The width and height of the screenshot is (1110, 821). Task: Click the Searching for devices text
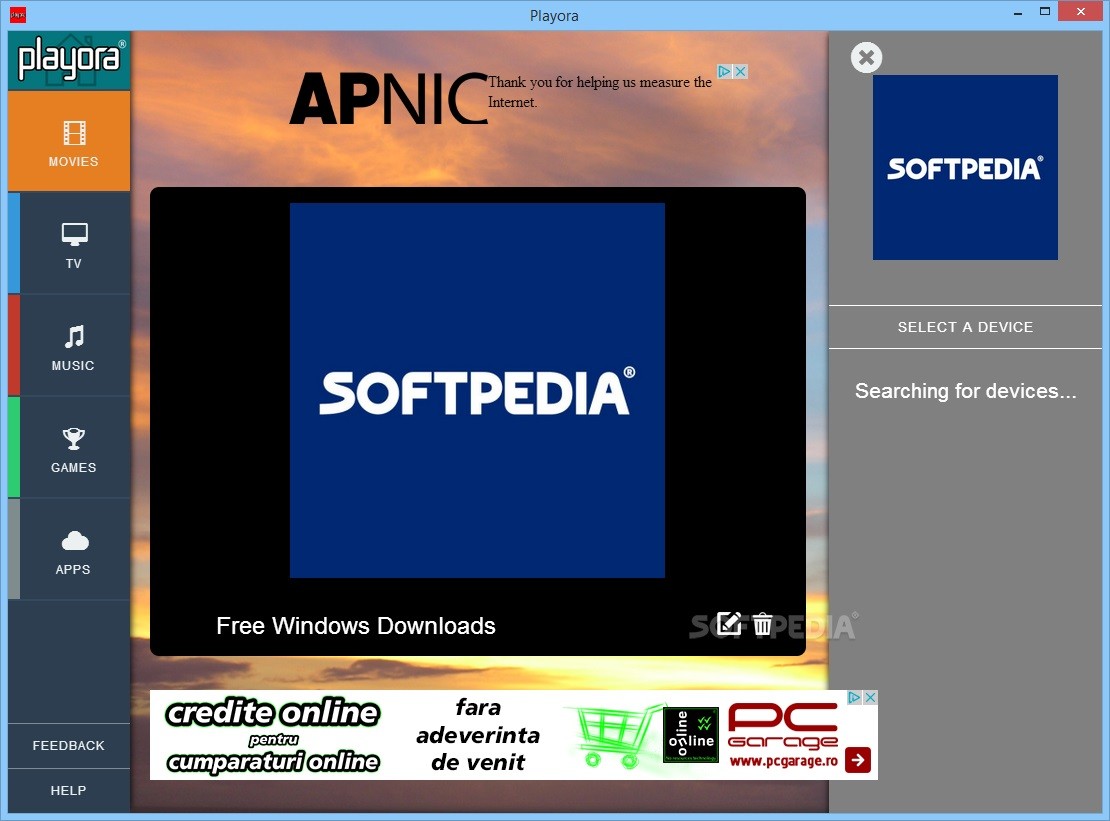pos(965,391)
